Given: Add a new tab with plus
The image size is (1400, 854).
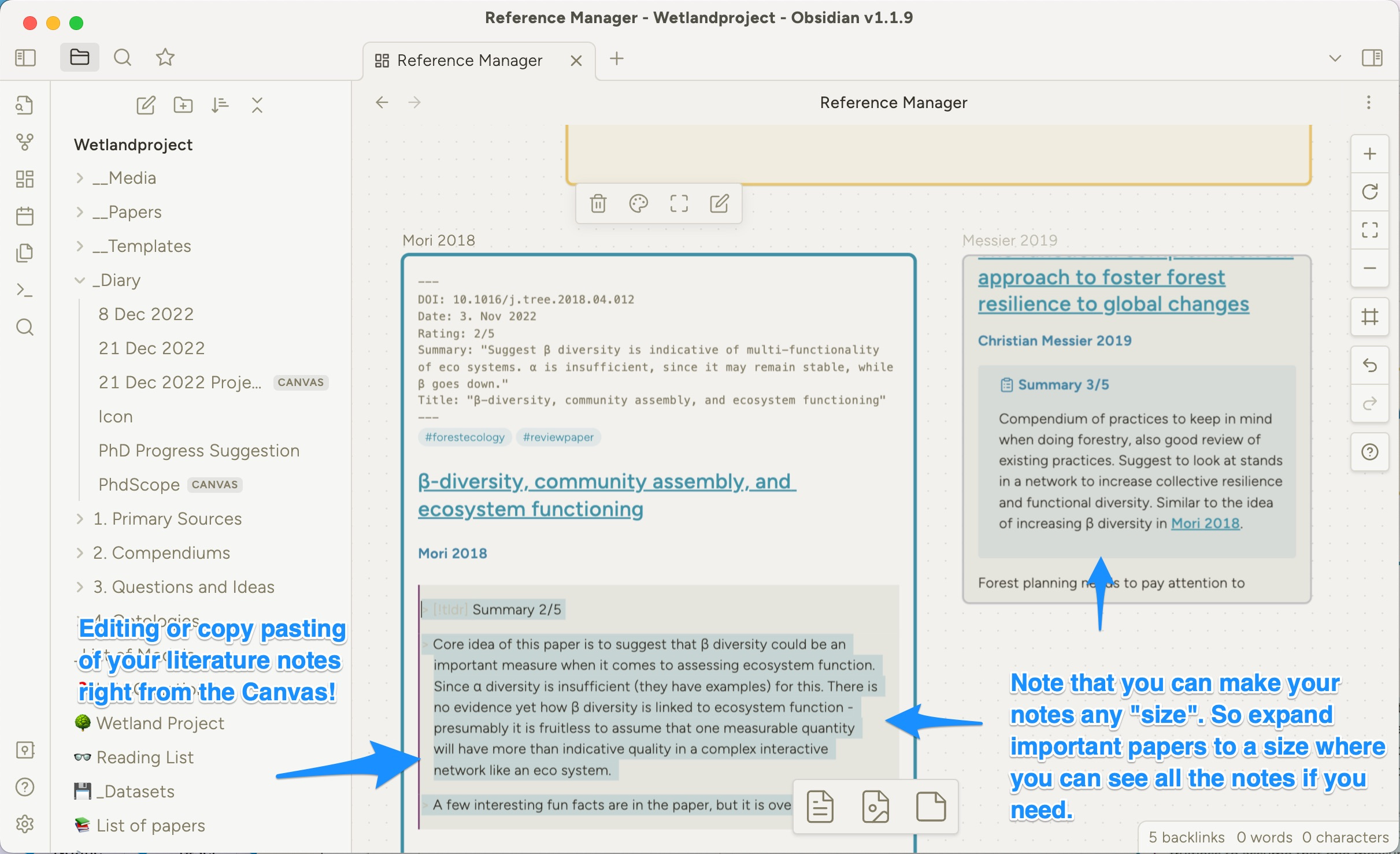Looking at the screenshot, I should tap(617, 58).
